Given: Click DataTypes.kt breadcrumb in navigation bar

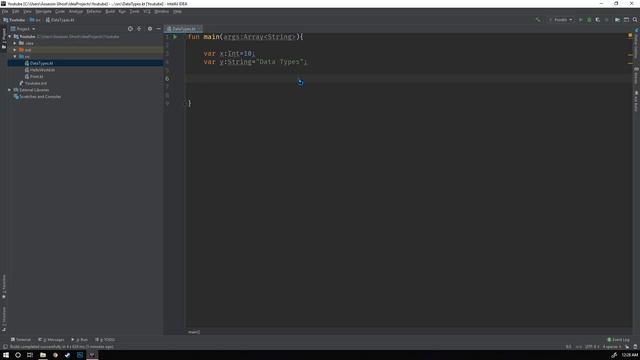Looking at the screenshot, I should pyautogui.click(x=60, y=20).
